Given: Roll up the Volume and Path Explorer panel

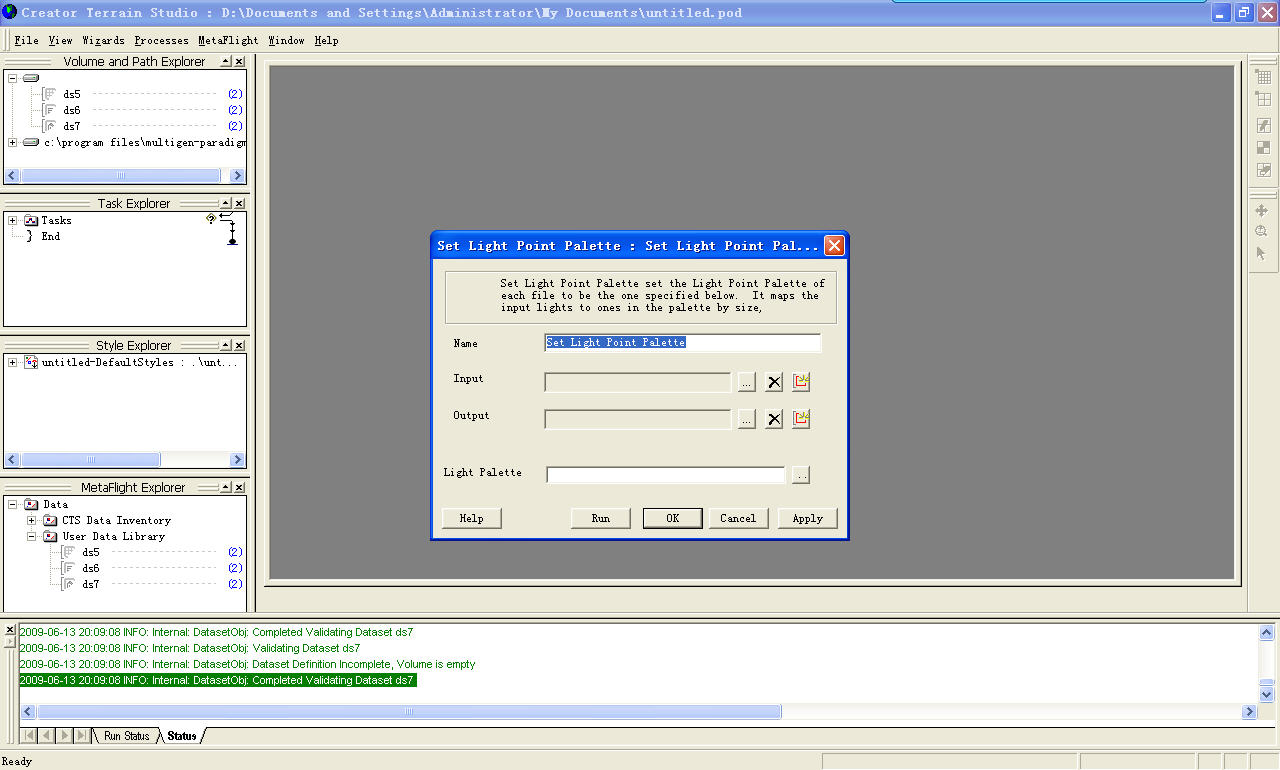Looking at the screenshot, I should pos(226,62).
